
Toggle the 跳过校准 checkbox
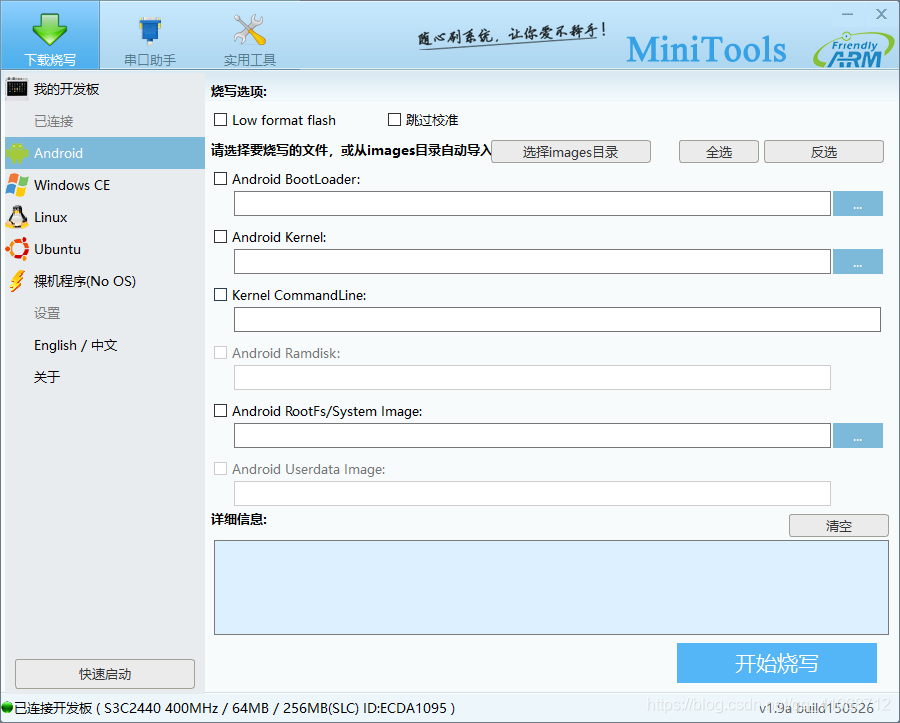(394, 119)
